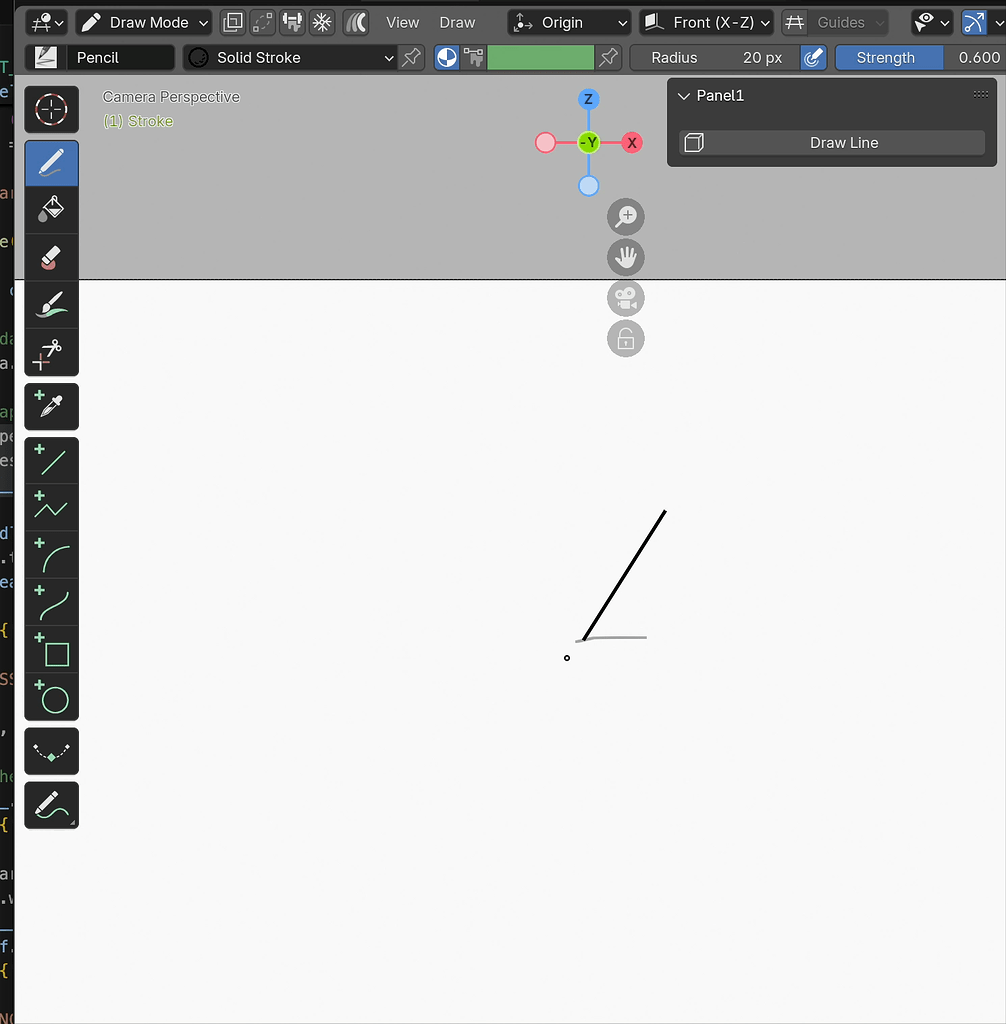Toggle camera view button
Screen dimensions: 1006x1024
coord(626,298)
